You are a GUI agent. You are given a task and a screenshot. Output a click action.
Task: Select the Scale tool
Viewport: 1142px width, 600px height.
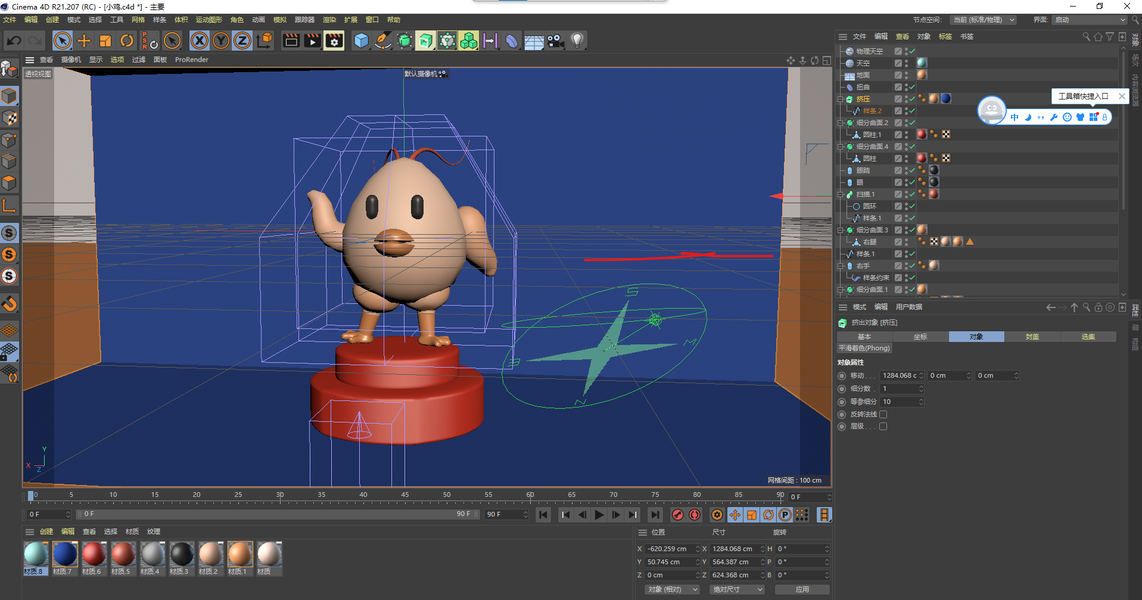click(106, 41)
